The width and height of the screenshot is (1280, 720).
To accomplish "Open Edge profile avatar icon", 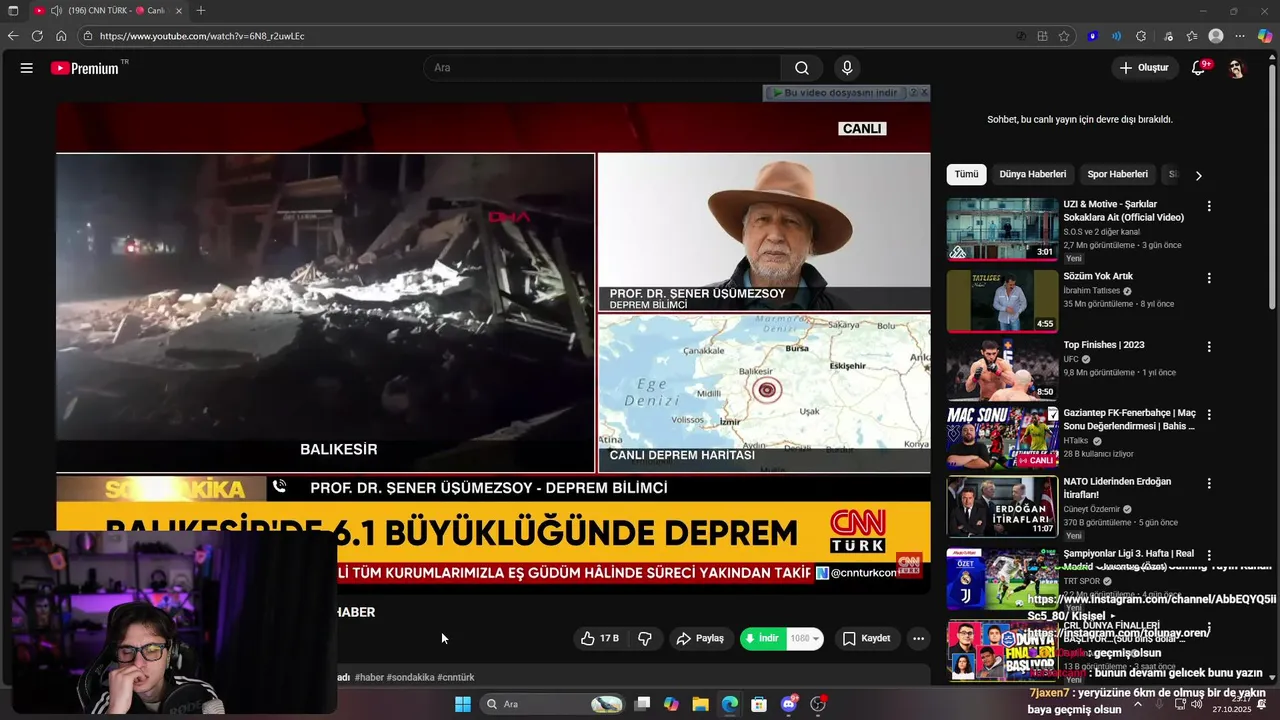I will [x=1216, y=36].
